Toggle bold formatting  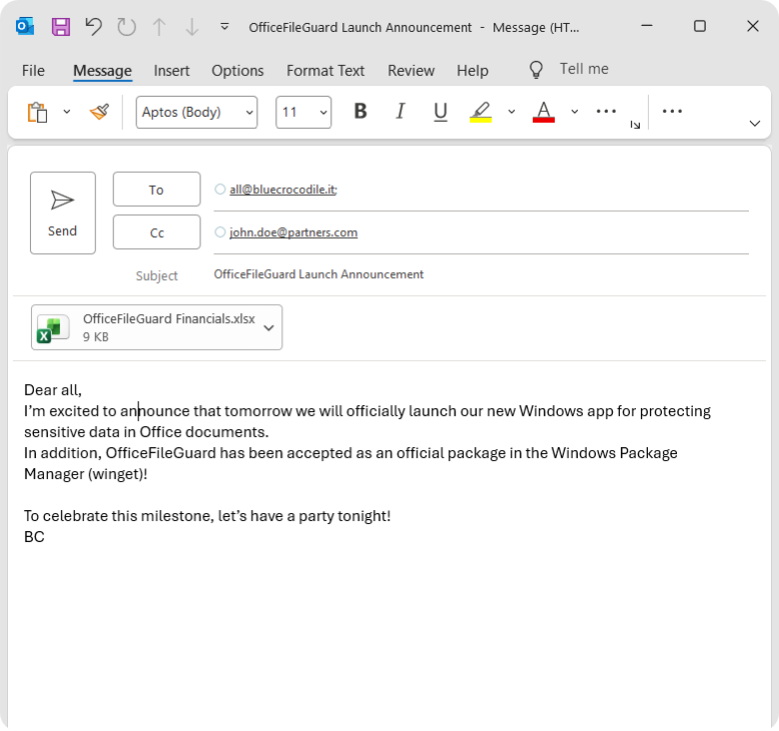tap(360, 111)
